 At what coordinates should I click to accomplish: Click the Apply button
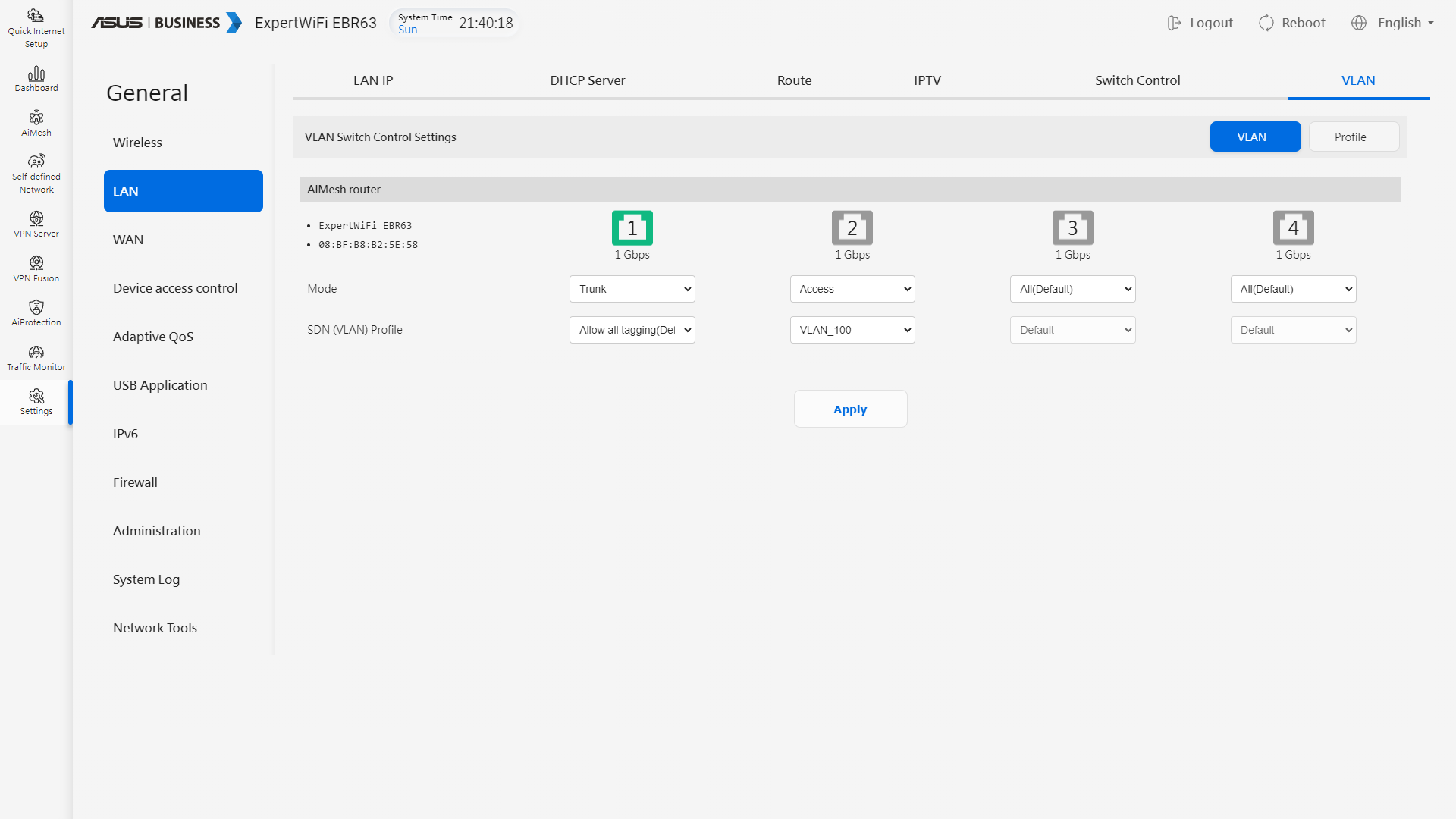point(849,409)
